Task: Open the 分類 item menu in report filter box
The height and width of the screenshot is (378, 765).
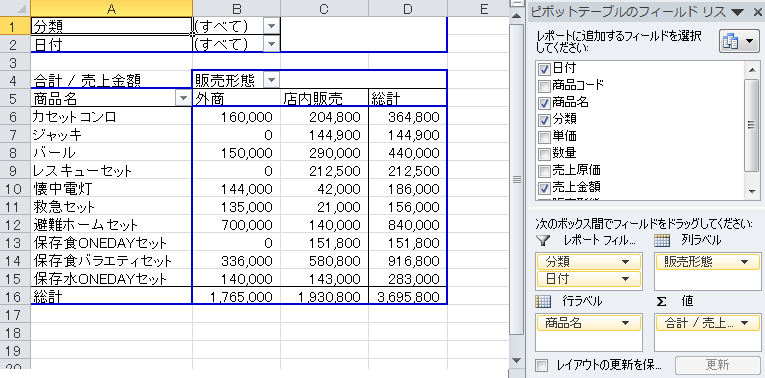Action: 625,262
